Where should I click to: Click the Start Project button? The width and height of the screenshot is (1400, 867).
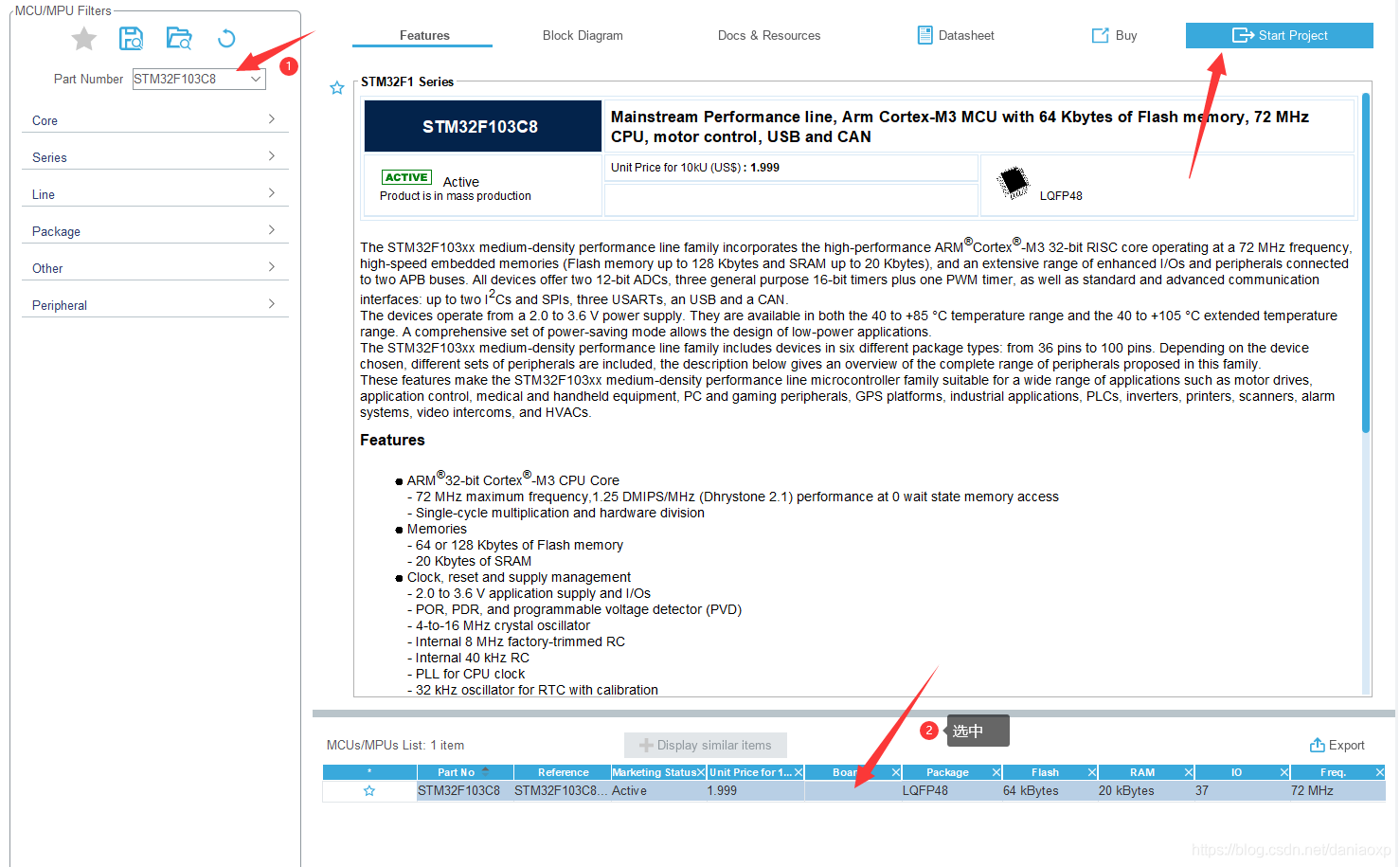coord(1279,36)
